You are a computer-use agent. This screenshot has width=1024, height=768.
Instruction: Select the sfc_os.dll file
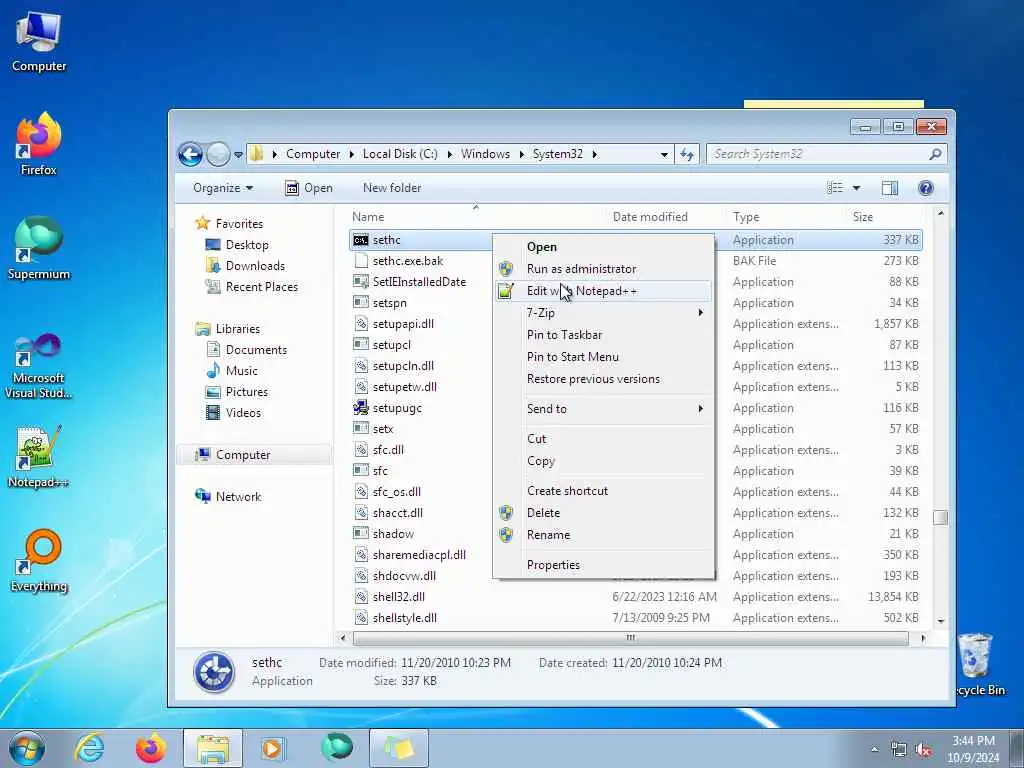click(x=396, y=492)
